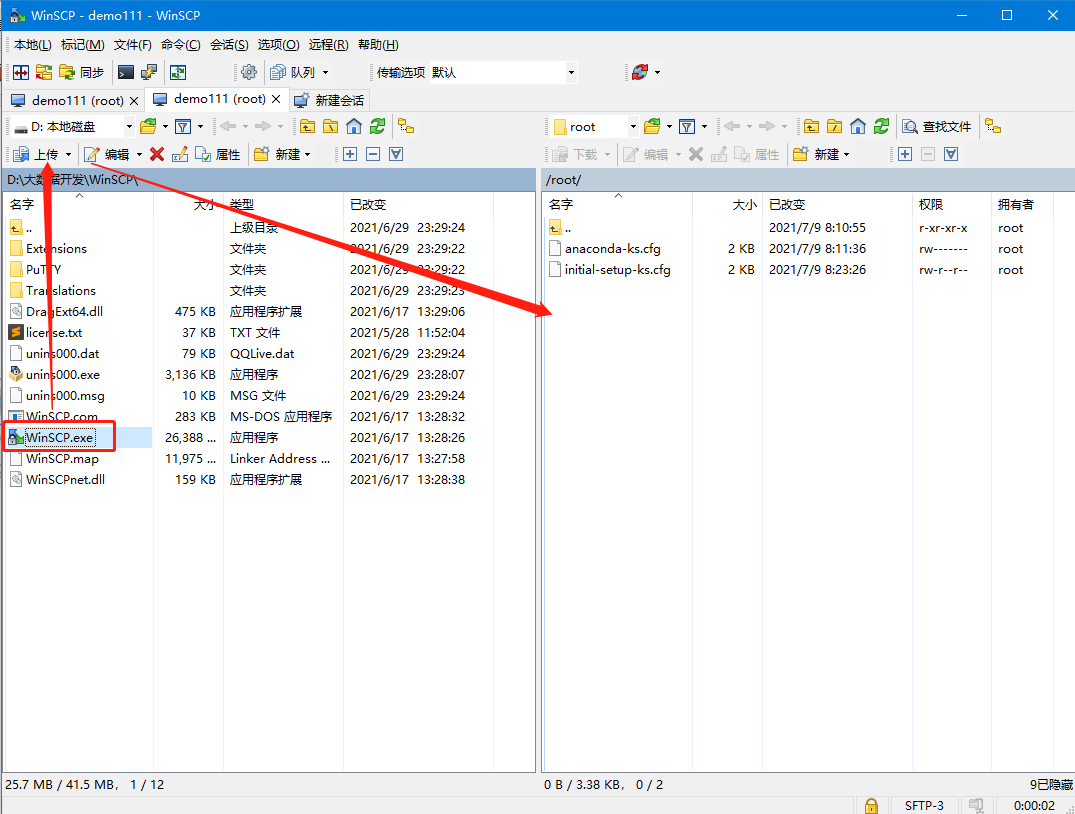Close the first demo111 (root) tab

[x=134, y=101]
